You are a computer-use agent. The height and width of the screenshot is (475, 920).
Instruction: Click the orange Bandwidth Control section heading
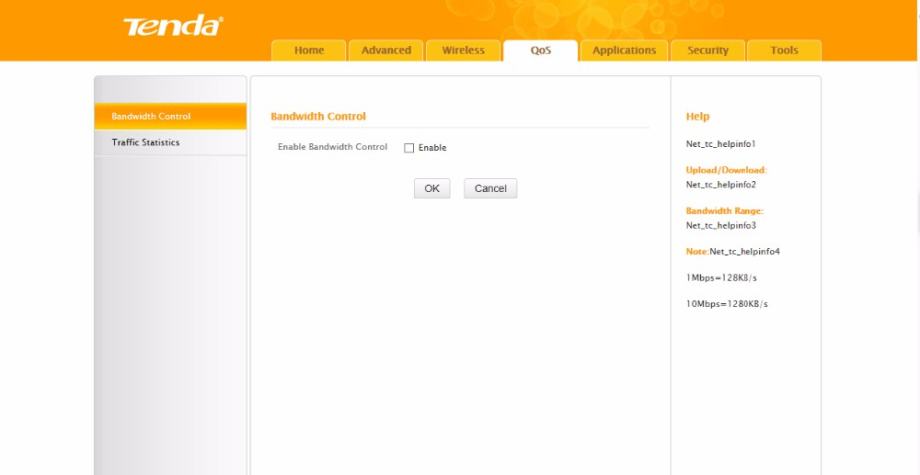(x=318, y=117)
